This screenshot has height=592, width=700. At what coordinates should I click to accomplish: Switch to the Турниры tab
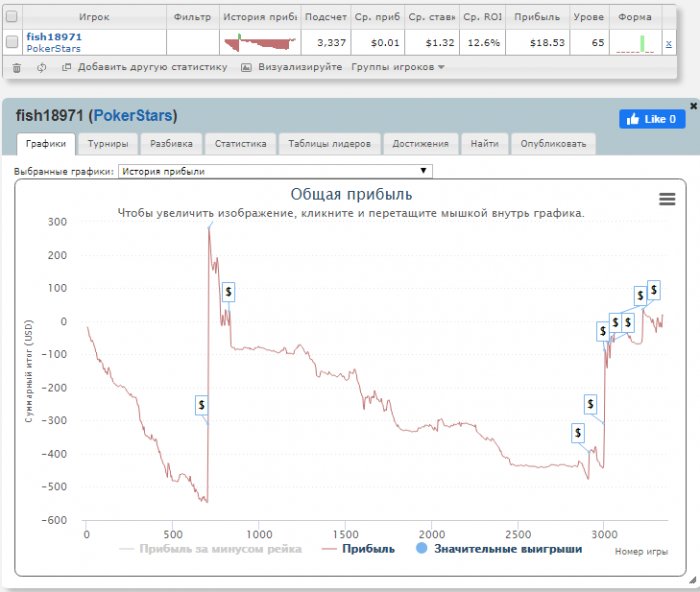point(108,144)
